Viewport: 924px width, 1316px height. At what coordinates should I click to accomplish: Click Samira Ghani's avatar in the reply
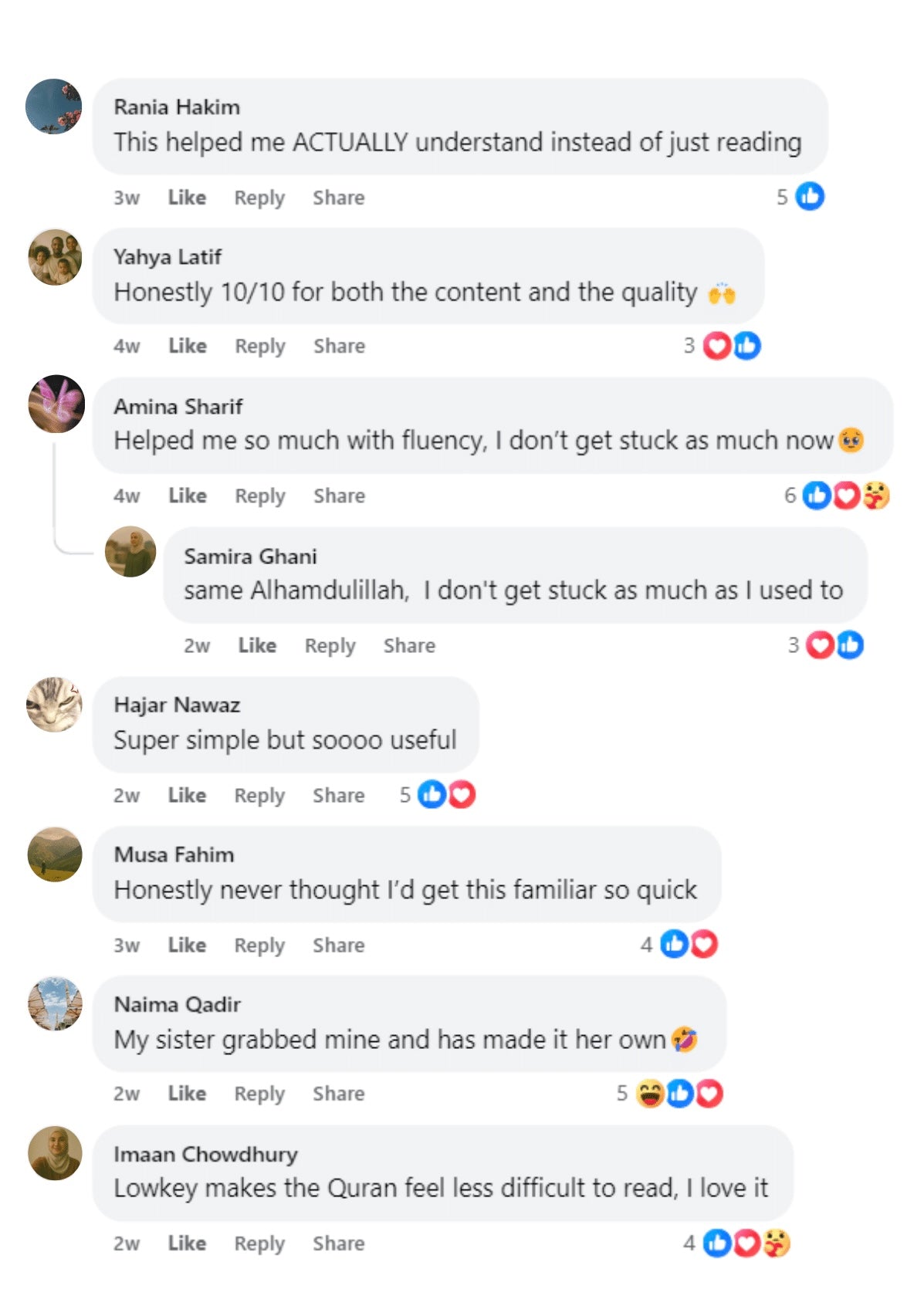pos(130,552)
